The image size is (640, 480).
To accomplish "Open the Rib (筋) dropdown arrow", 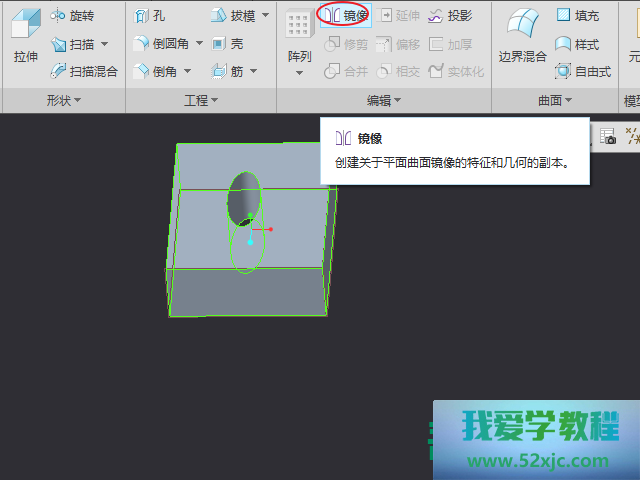I will pyautogui.click(x=253, y=72).
